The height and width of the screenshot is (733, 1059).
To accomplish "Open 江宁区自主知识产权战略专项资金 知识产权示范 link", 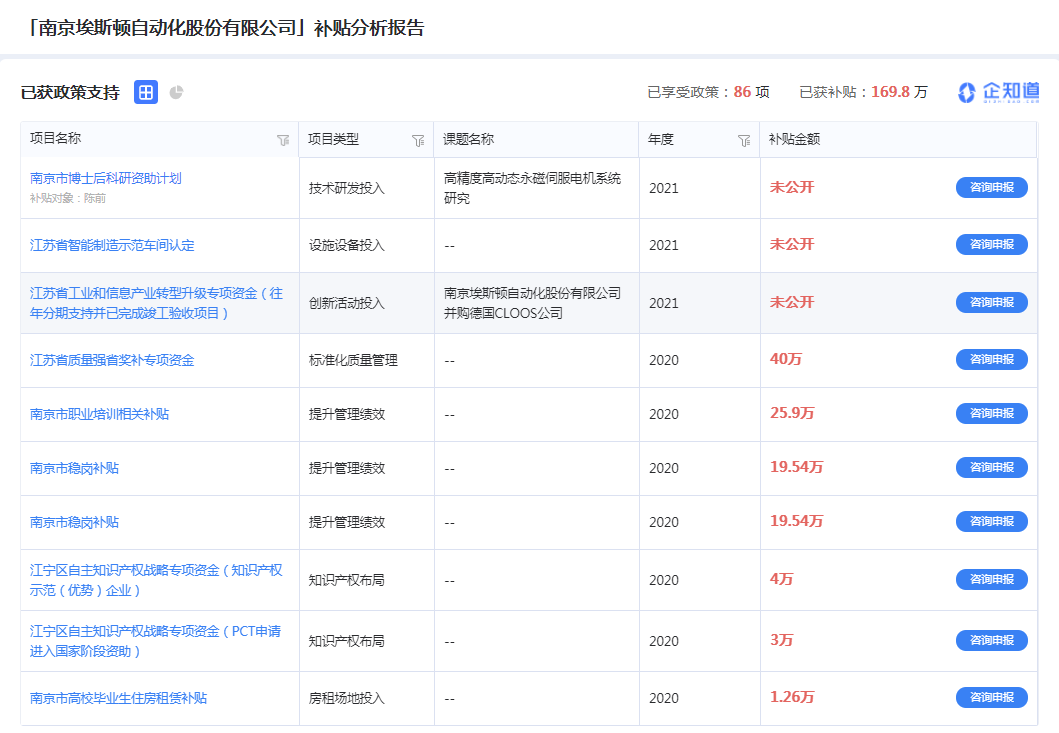I will [156, 580].
